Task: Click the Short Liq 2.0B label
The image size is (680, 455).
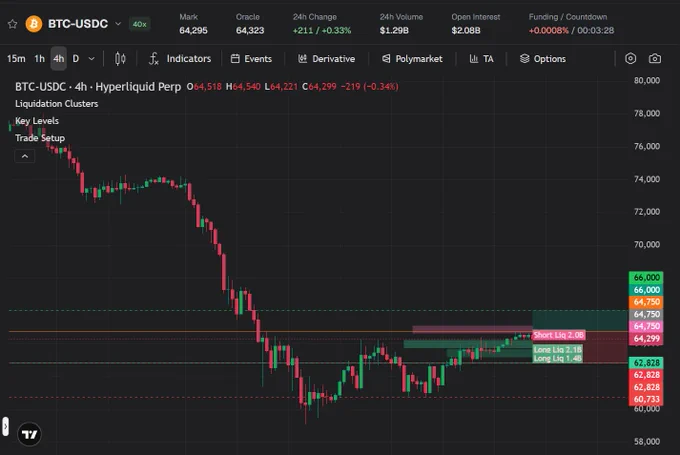Action: 559,335
